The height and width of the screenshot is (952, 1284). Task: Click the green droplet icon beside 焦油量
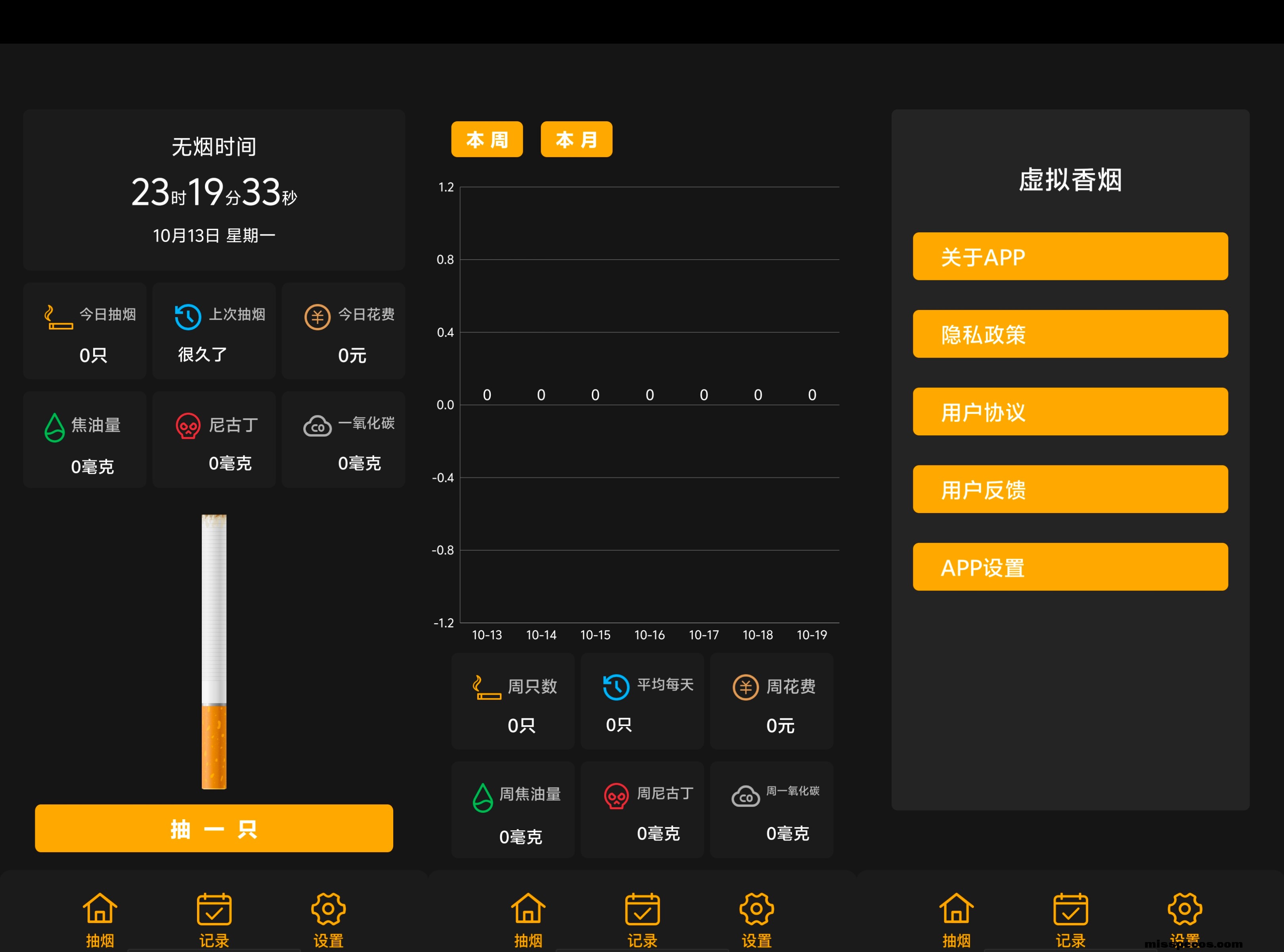pyautogui.click(x=55, y=427)
